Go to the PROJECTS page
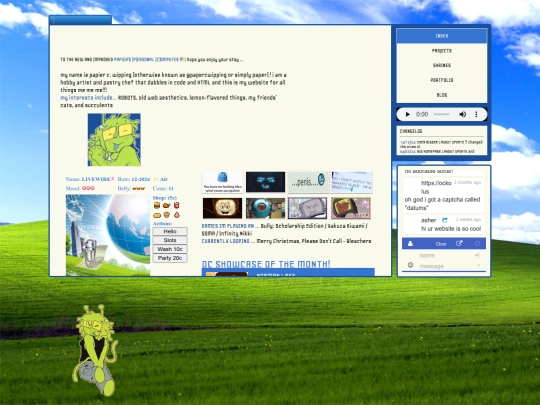The image size is (540, 405). [442, 51]
